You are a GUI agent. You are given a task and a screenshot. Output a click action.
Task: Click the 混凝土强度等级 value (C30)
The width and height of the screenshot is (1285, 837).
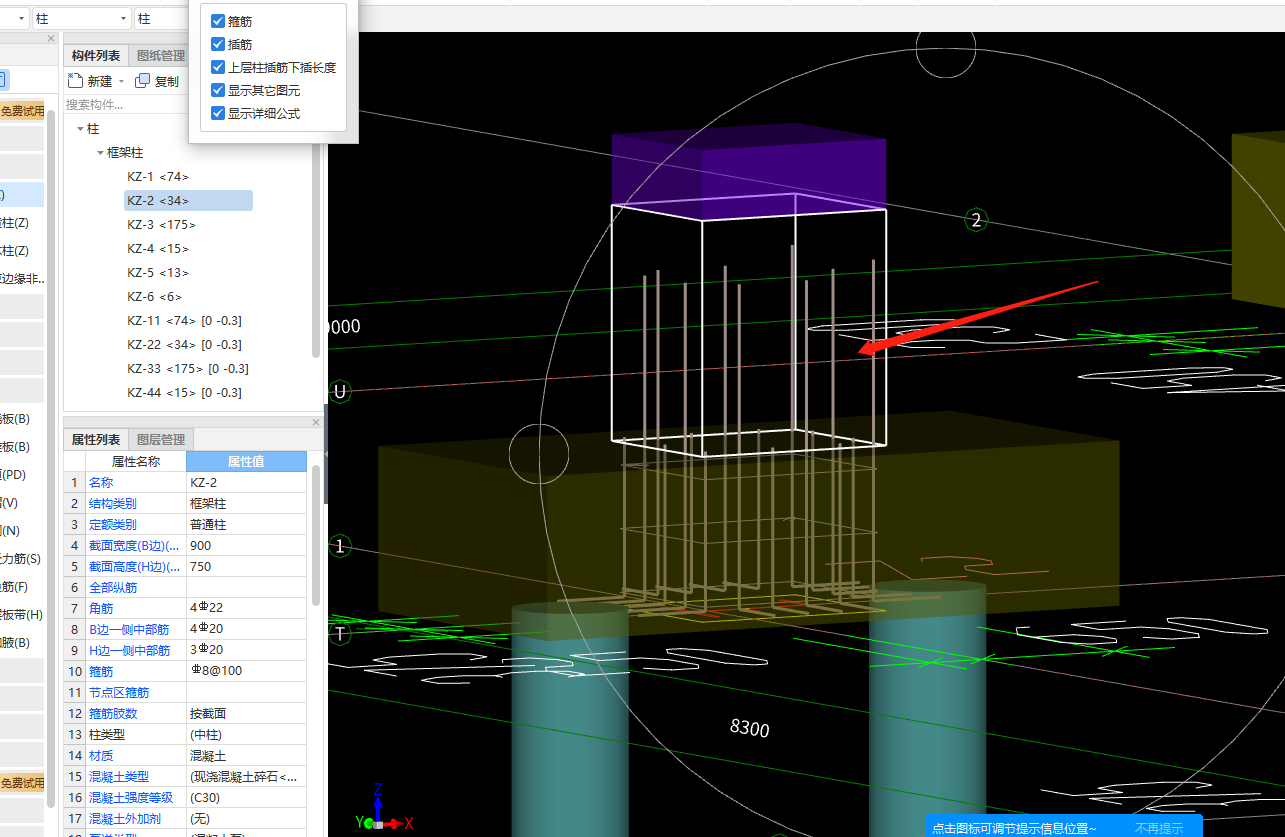click(x=246, y=798)
